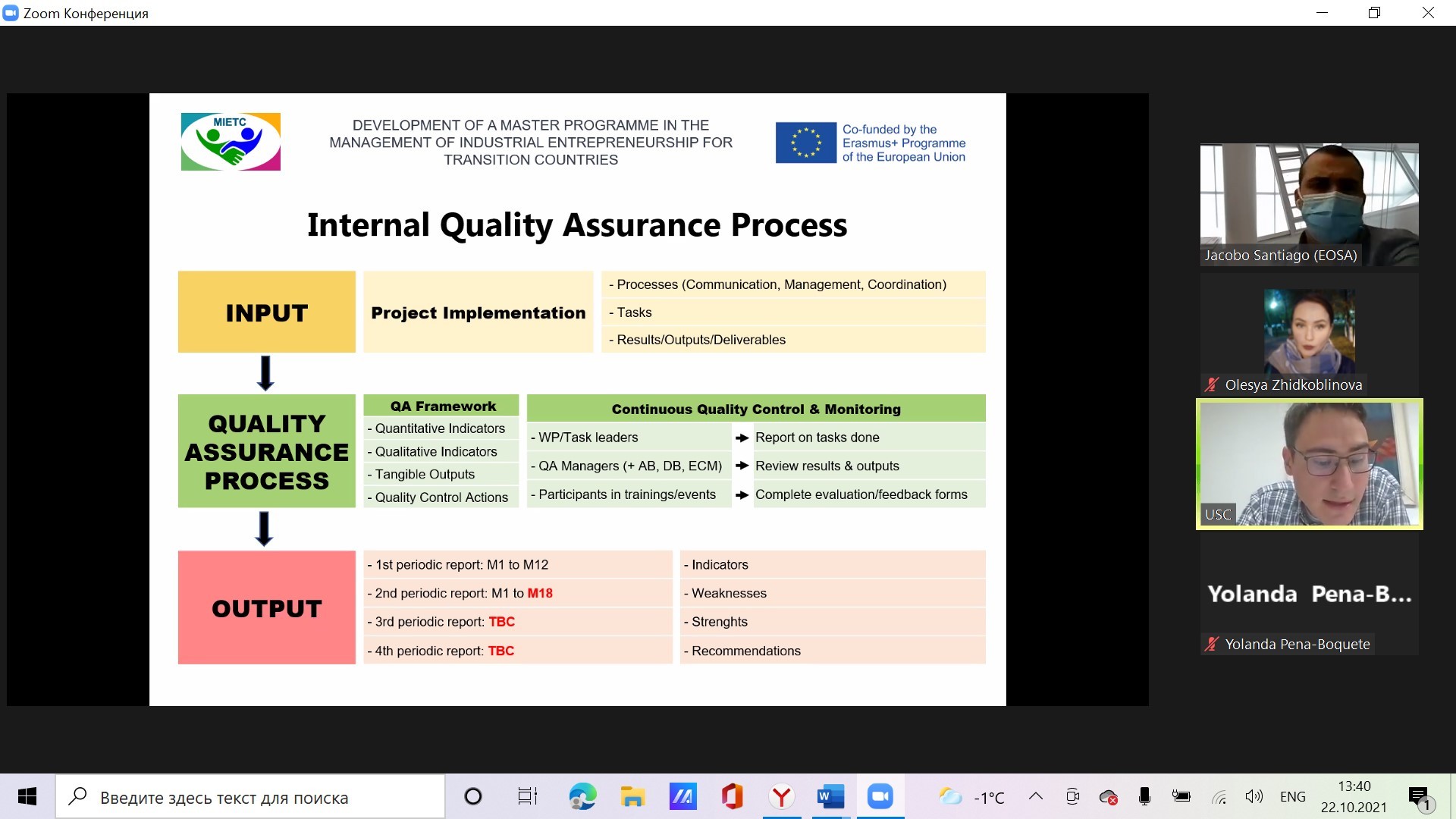Open the volume control in the tray
The height and width of the screenshot is (819, 1456).
(x=1254, y=796)
